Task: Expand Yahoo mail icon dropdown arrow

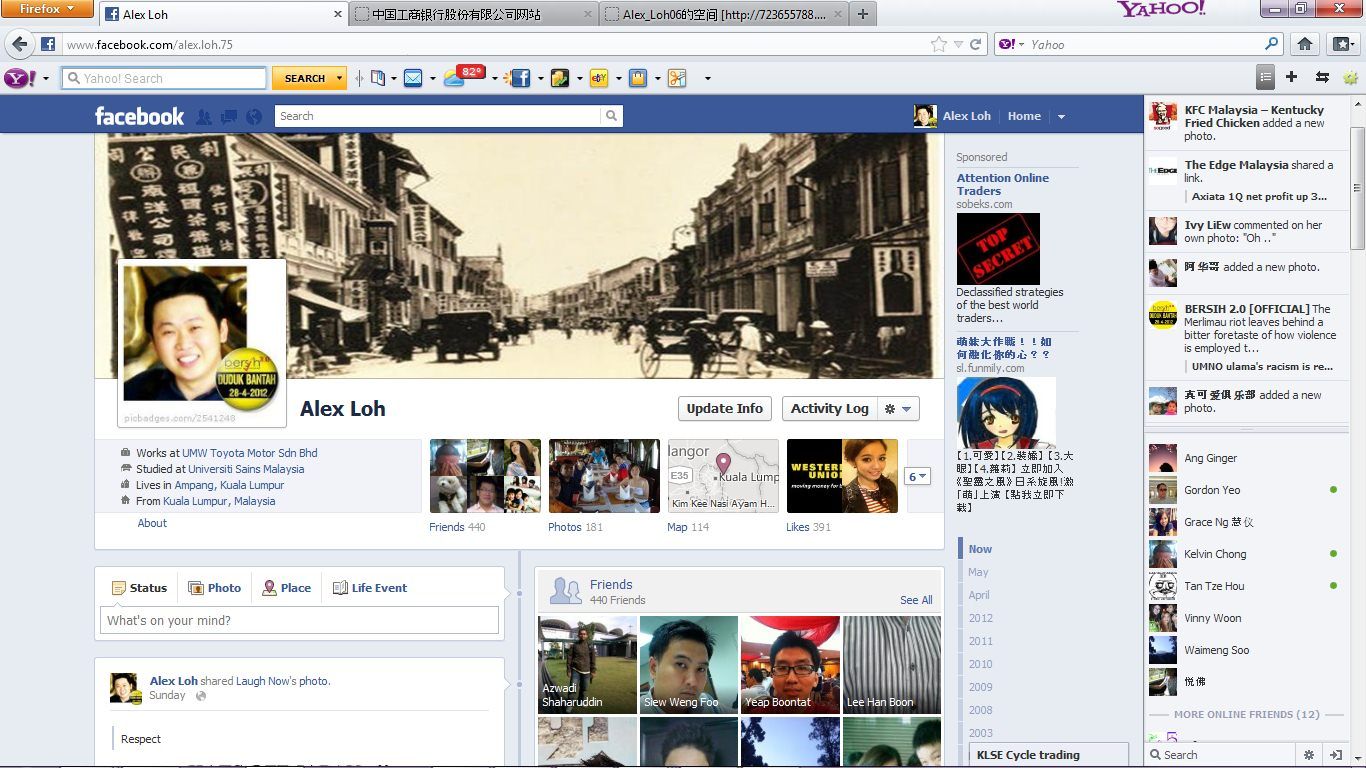Action: point(432,78)
